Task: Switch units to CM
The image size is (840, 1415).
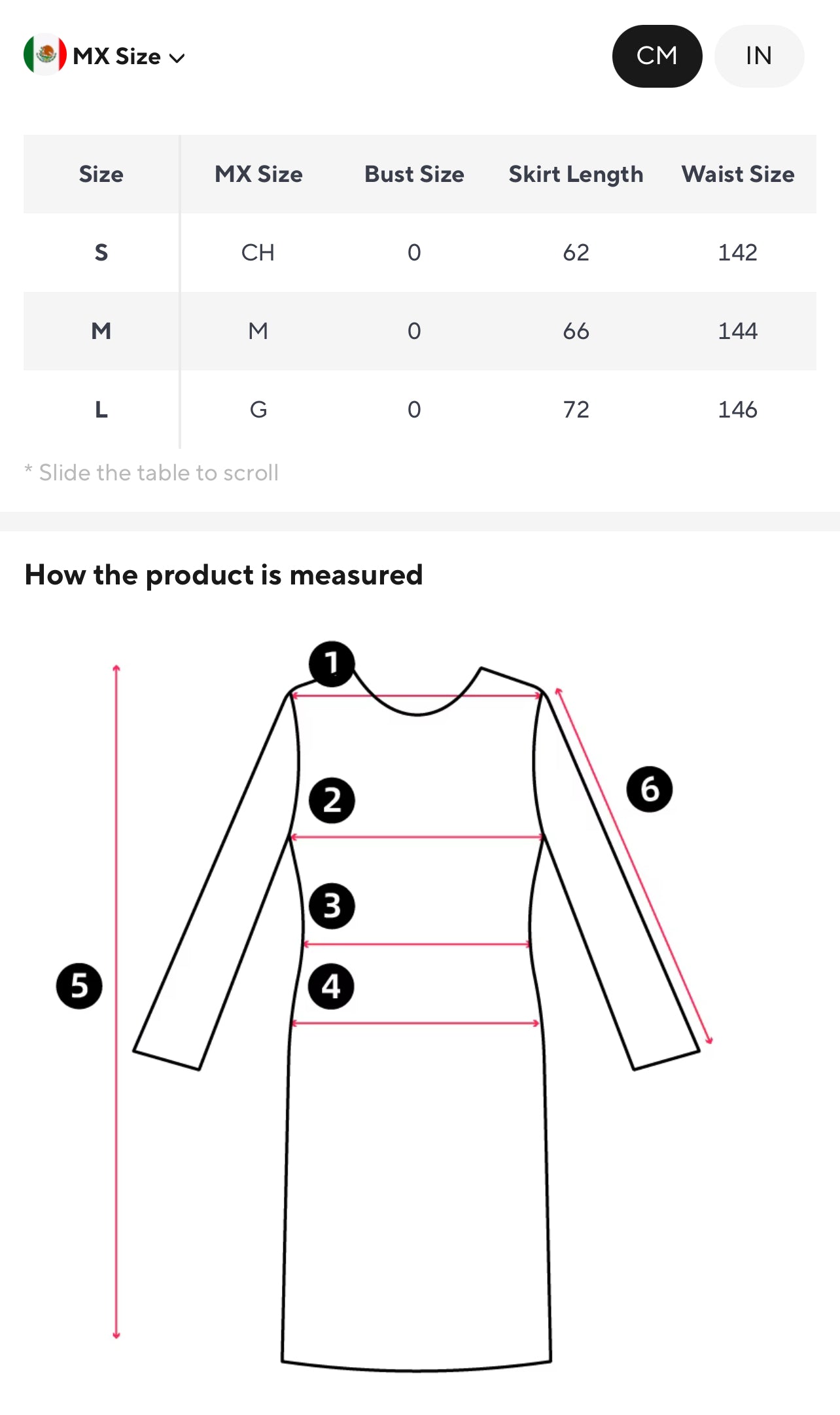Action: (657, 56)
